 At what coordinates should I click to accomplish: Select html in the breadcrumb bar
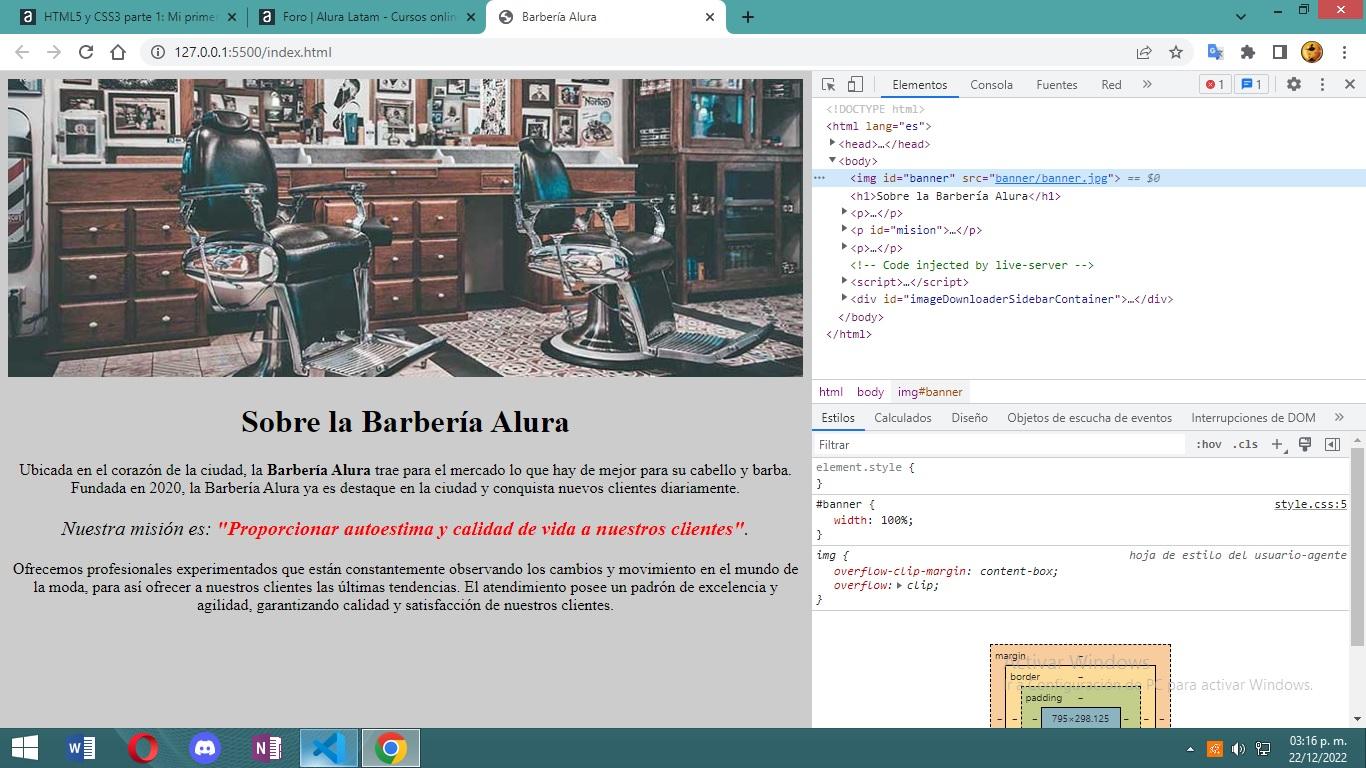coord(830,392)
